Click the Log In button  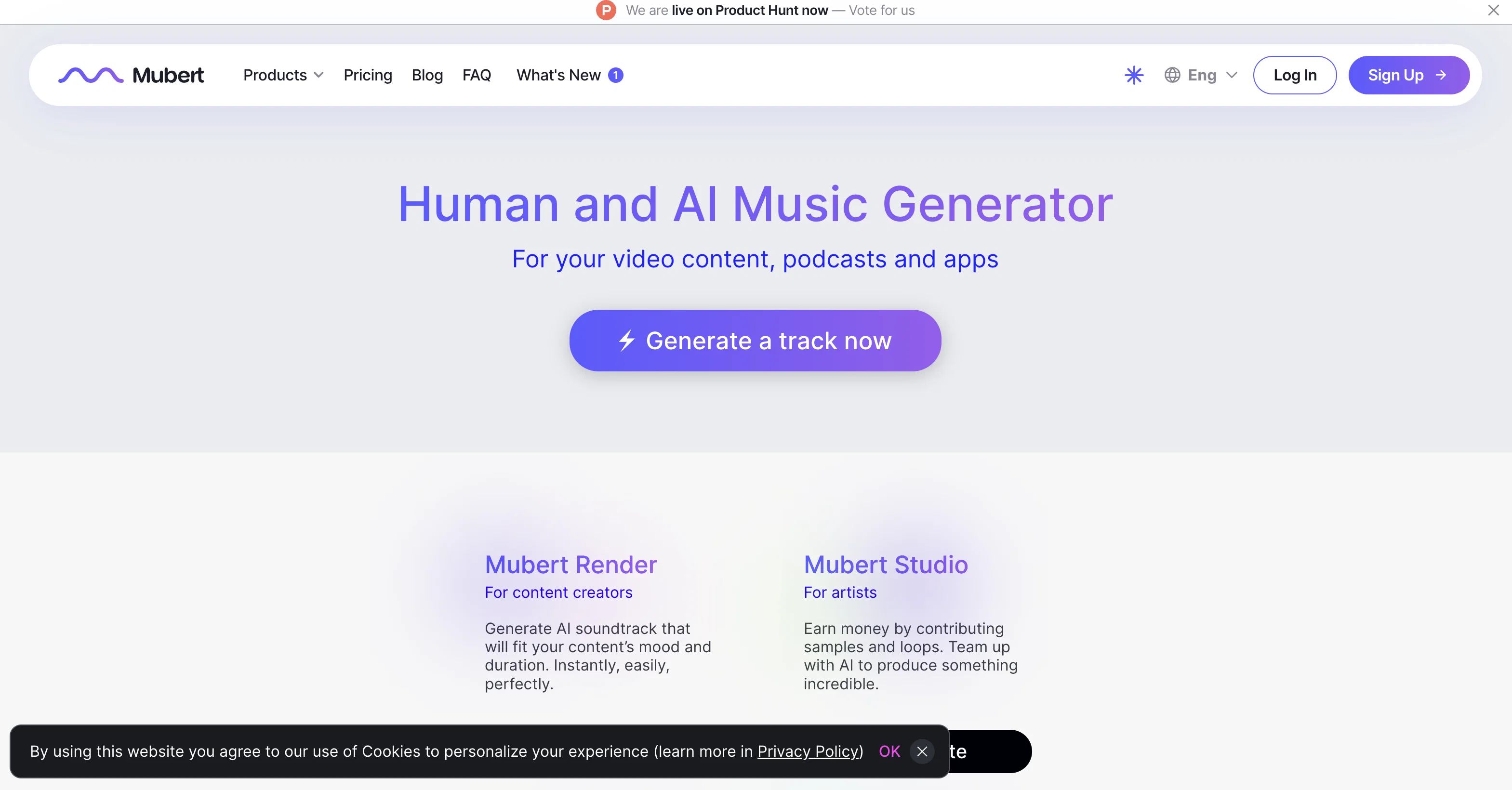click(1294, 75)
